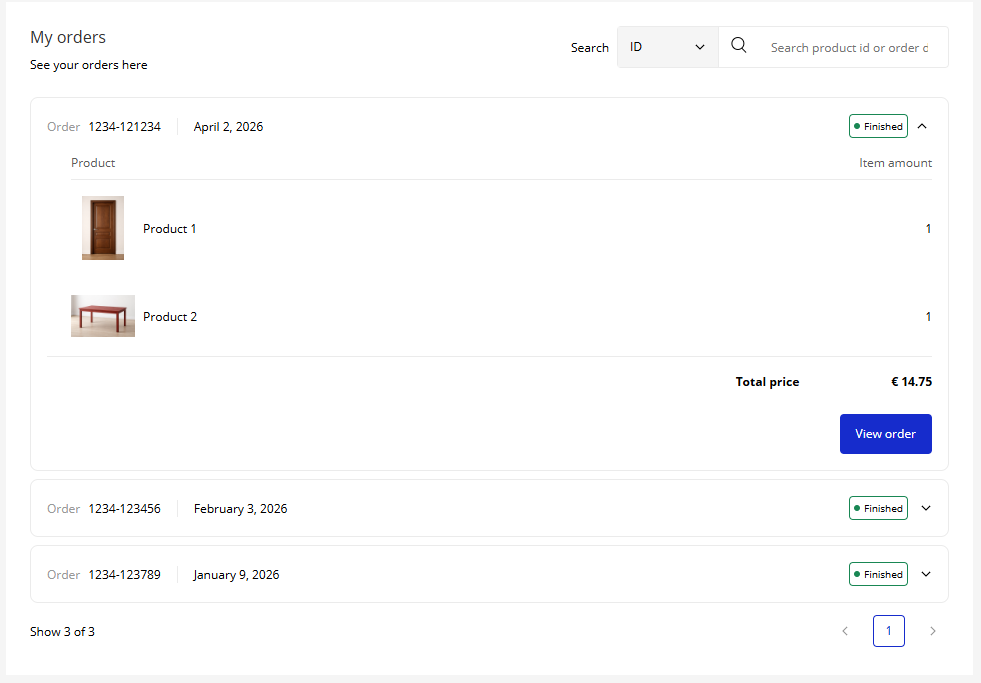Select page 1 in pagination
981x683 pixels.
[x=888, y=631]
